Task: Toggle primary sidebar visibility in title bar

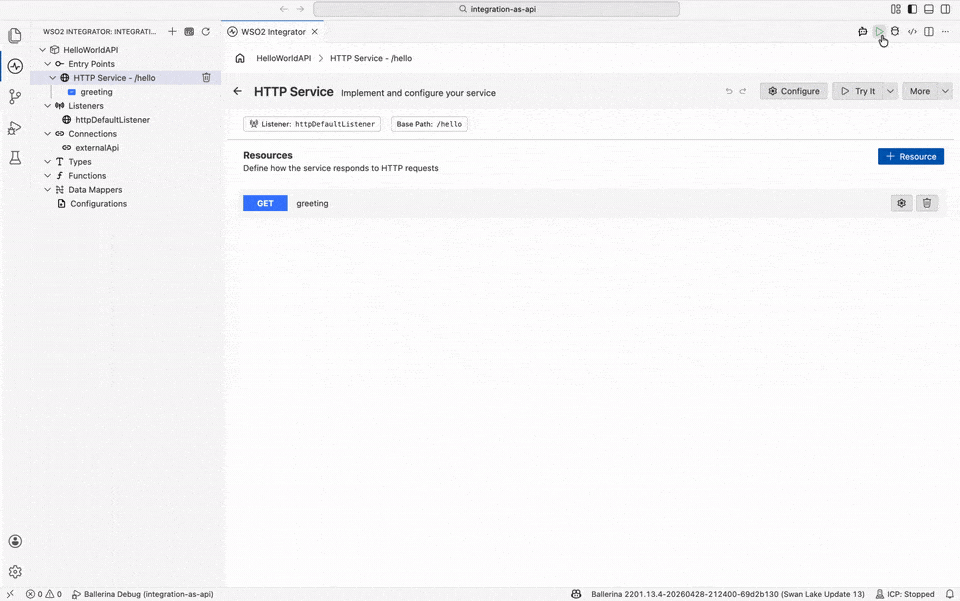Action: [x=912, y=9]
